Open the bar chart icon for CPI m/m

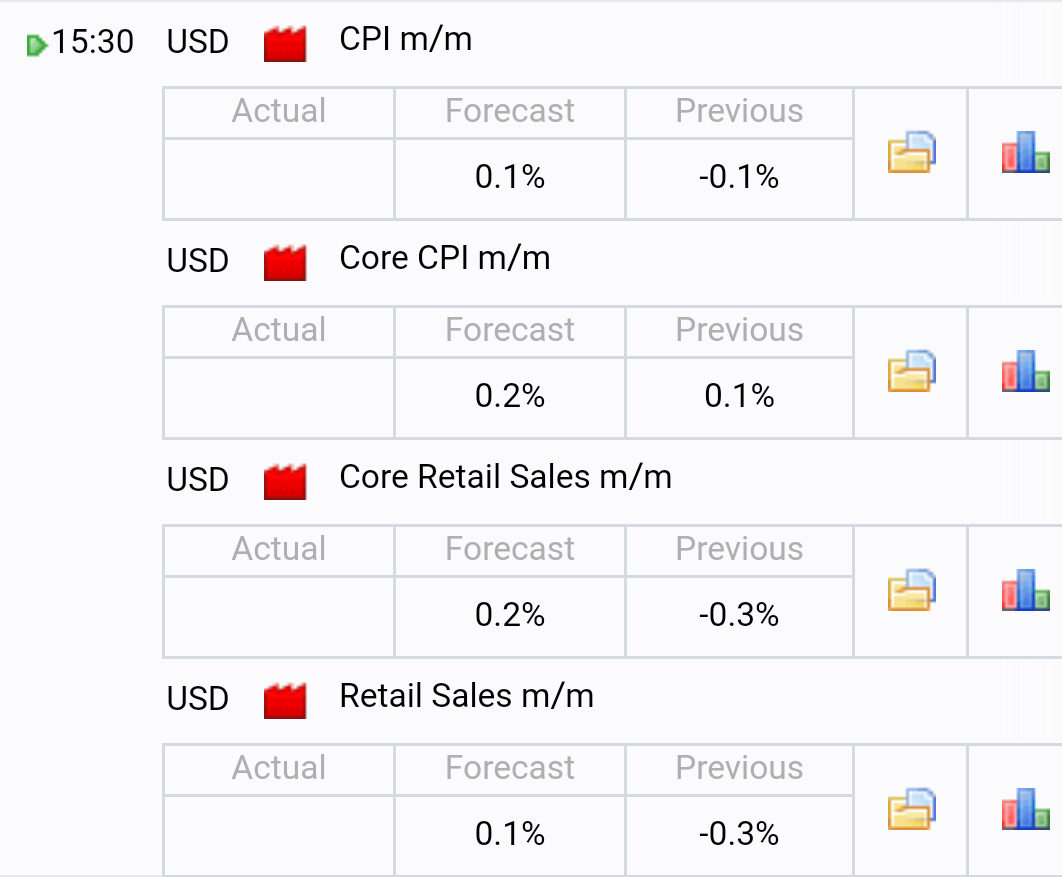click(x=1025, y=152)
